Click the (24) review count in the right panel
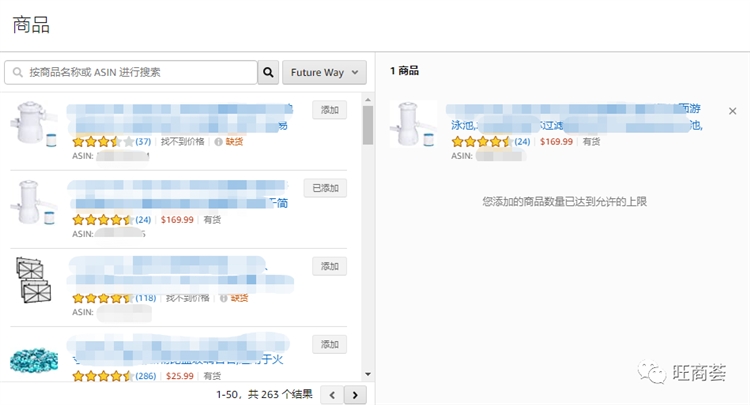 tap(522, 142)
